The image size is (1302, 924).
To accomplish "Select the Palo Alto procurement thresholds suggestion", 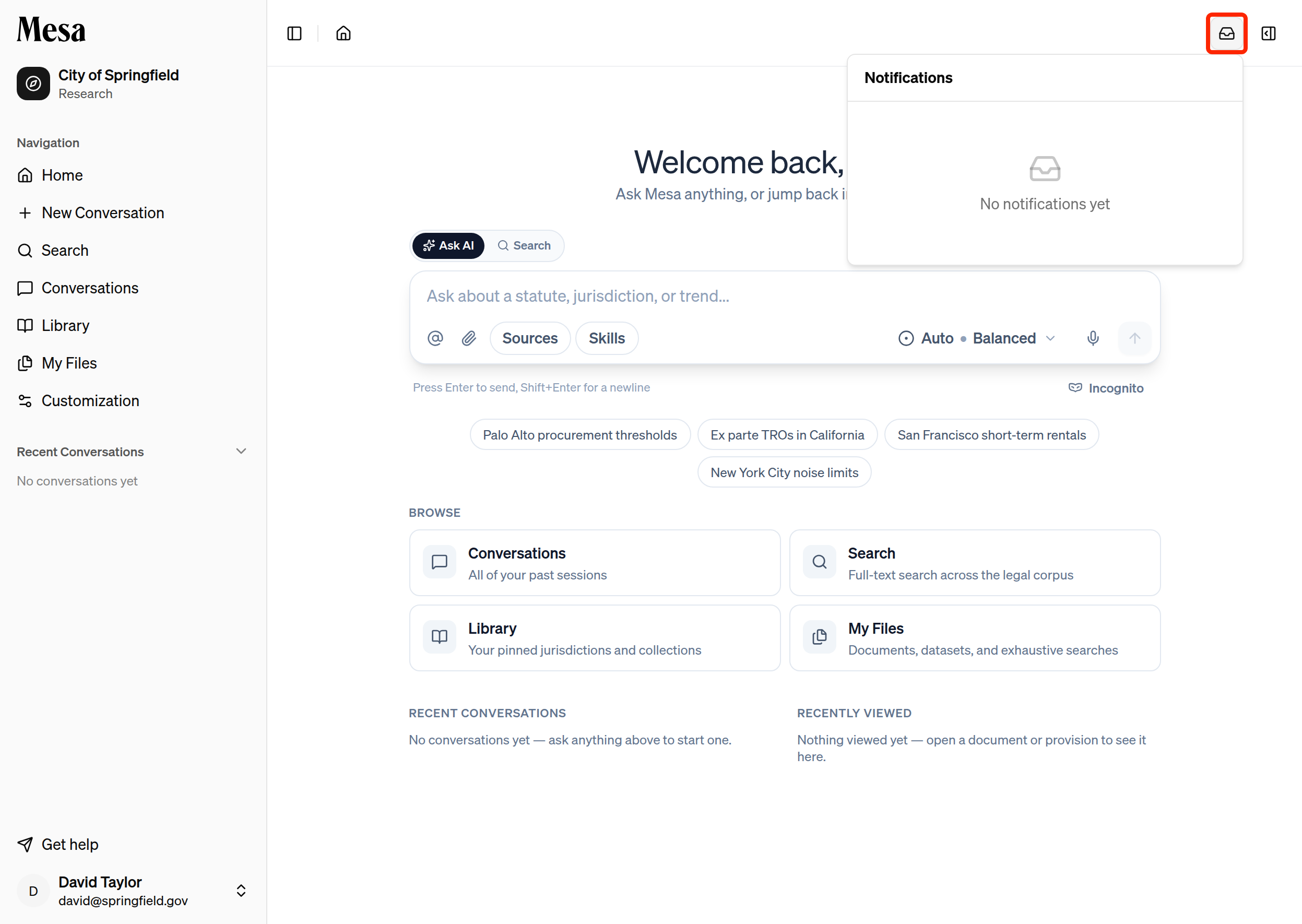I will click(x=580, y=435).
